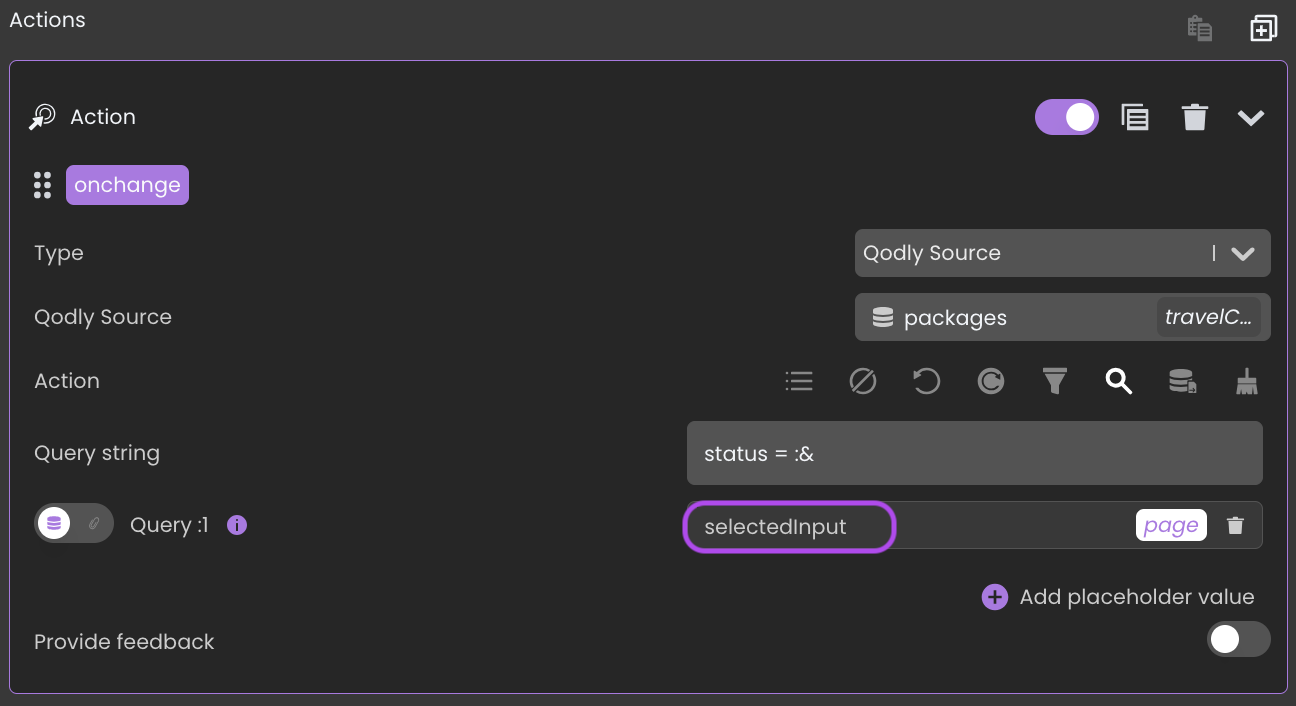Choose the filter funnel action icon

1054,381
